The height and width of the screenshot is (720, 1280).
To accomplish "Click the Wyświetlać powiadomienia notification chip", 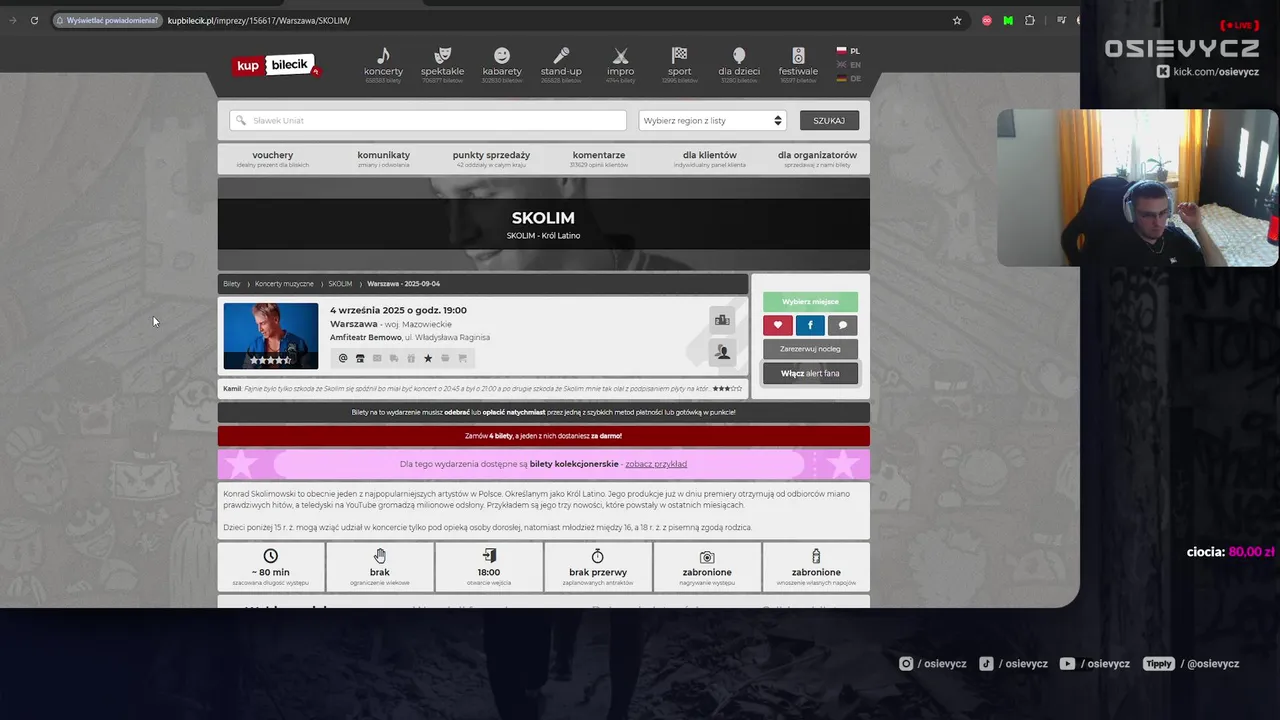I will [x=107, y=20].
